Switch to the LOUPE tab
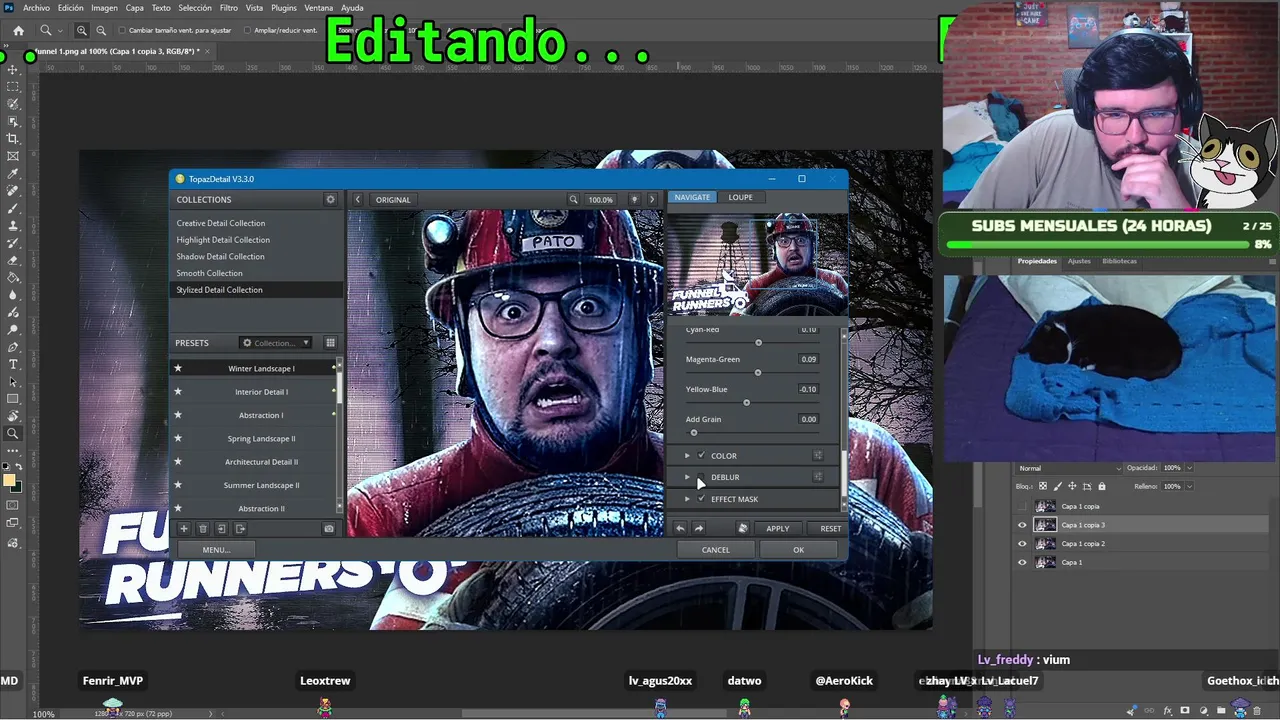 740,197
